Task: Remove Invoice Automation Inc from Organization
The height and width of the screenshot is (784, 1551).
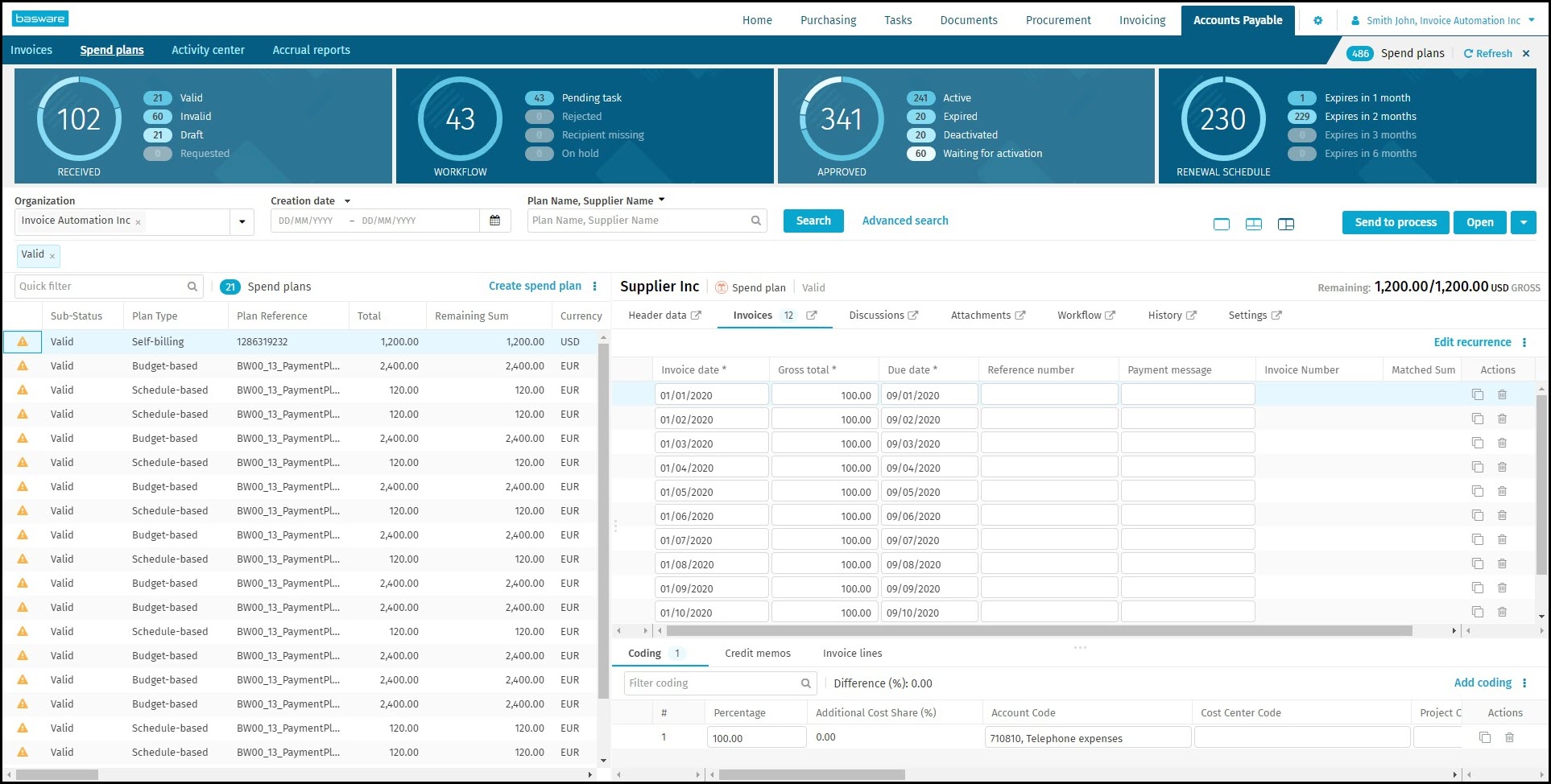Action: pyautogui.click(x=138, y=222)
